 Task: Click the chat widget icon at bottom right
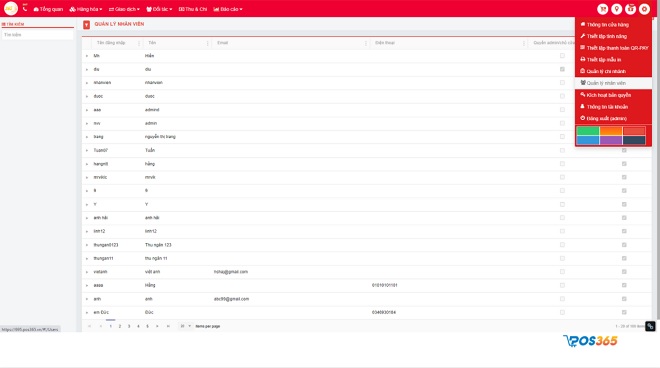click(x=650, y=326)
